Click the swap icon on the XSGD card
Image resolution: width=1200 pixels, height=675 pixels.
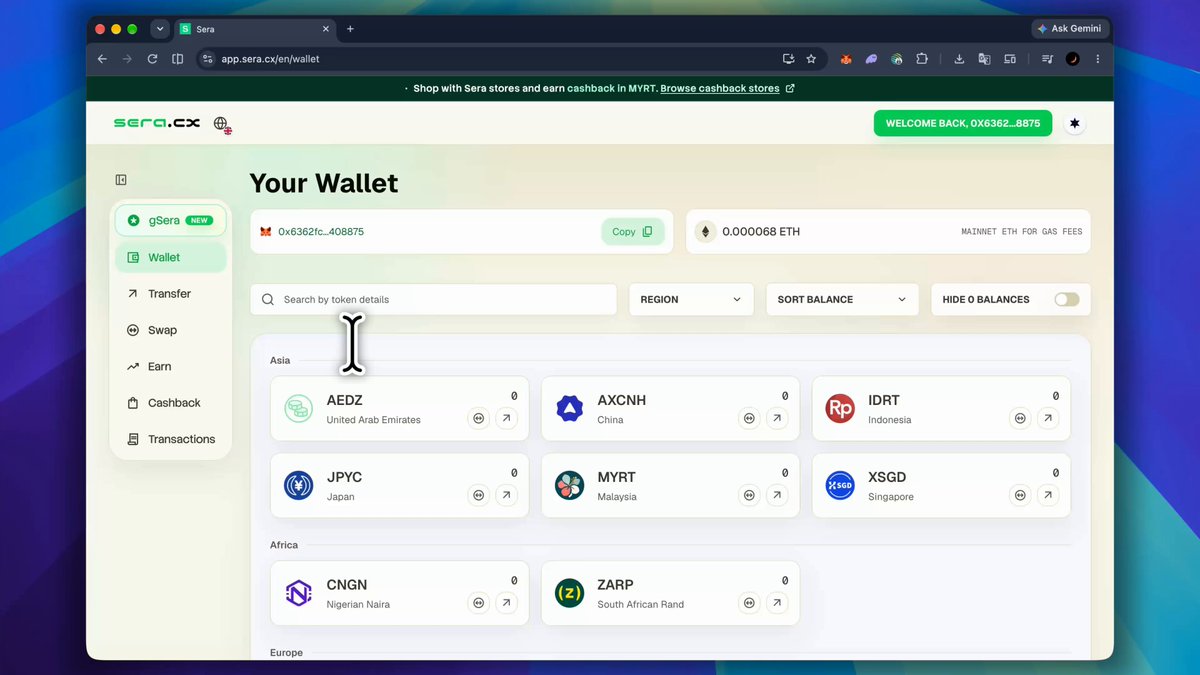(x=1020, y=495)
